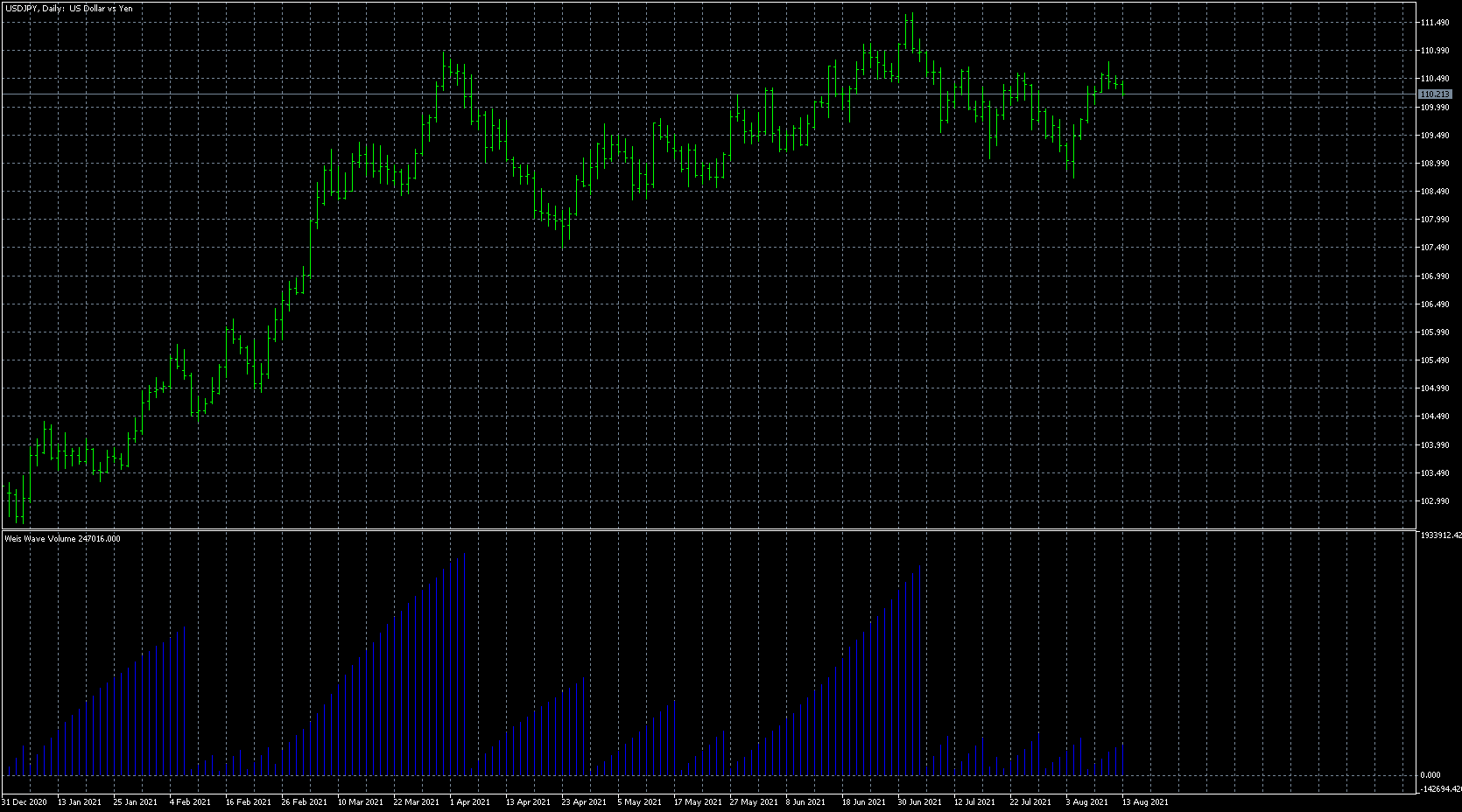Click the 1 Apr 2021 date label
Viewport: 1462px width, 812px height.
[x=470, y=802]
